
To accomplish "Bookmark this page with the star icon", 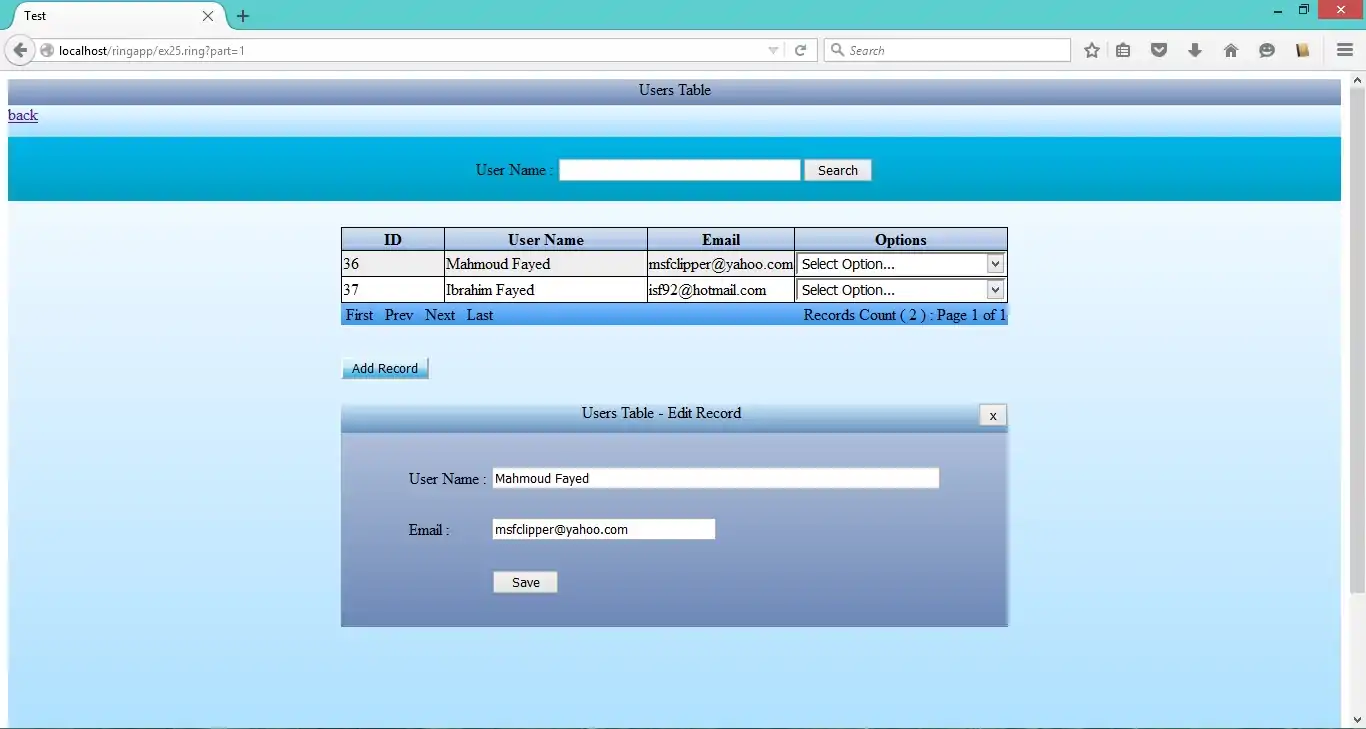I will pyautogui.click(x=1092, y=50).
